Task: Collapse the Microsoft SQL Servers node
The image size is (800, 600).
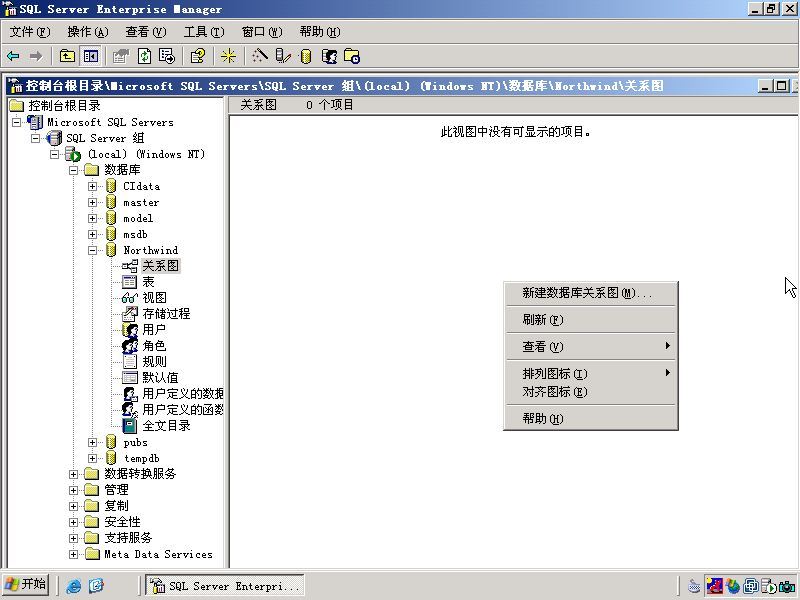Action: (17, 122)
